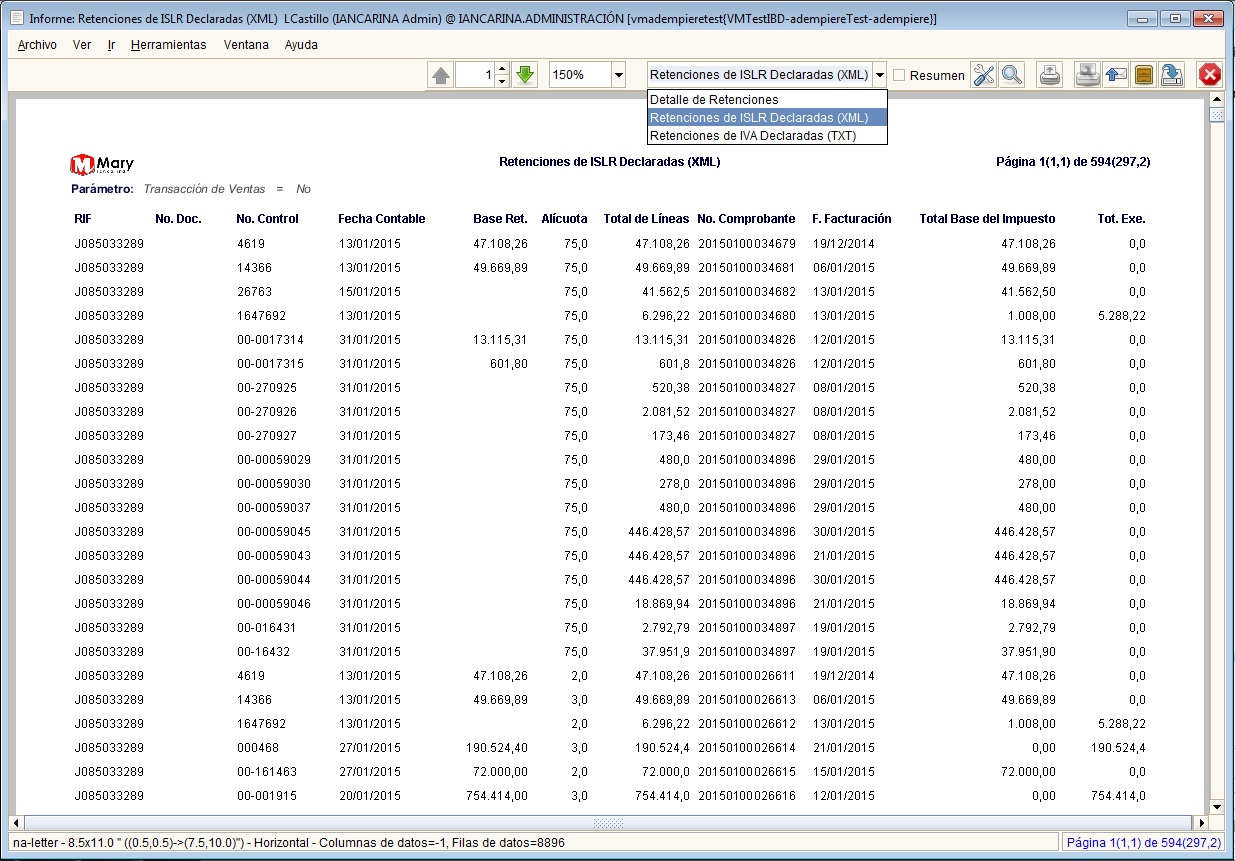The width and height of the screenshot is (1235, 861).
Task: Click the No. Doc. column header
Action: point(178,219)
